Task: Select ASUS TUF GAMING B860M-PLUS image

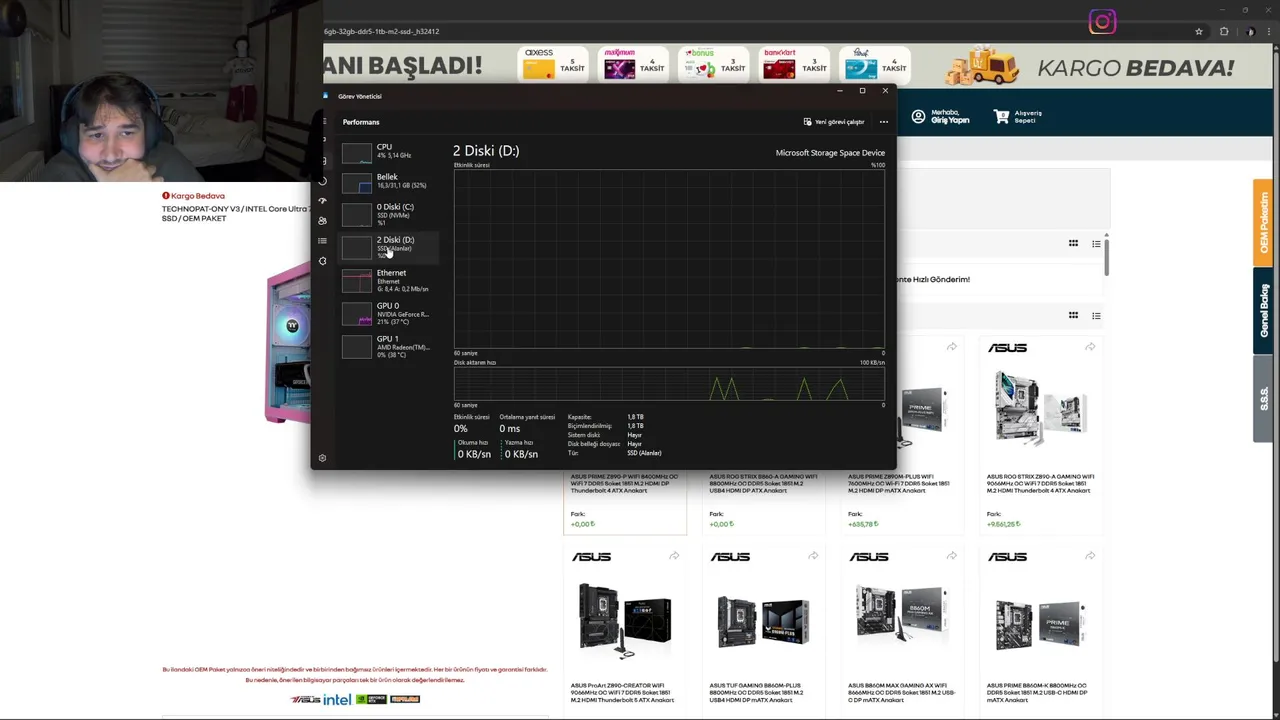Action: tap(763, 620)
